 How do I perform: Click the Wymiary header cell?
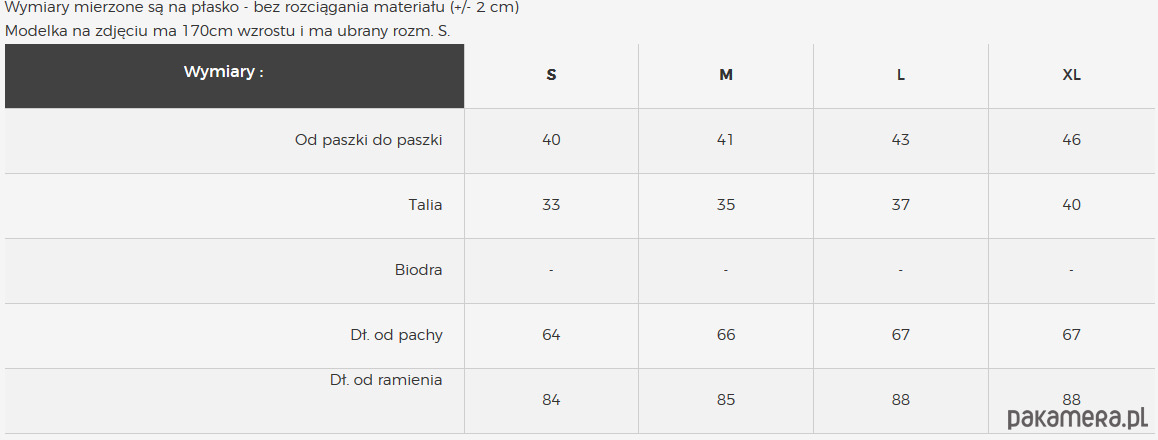(x=234, y=76)
